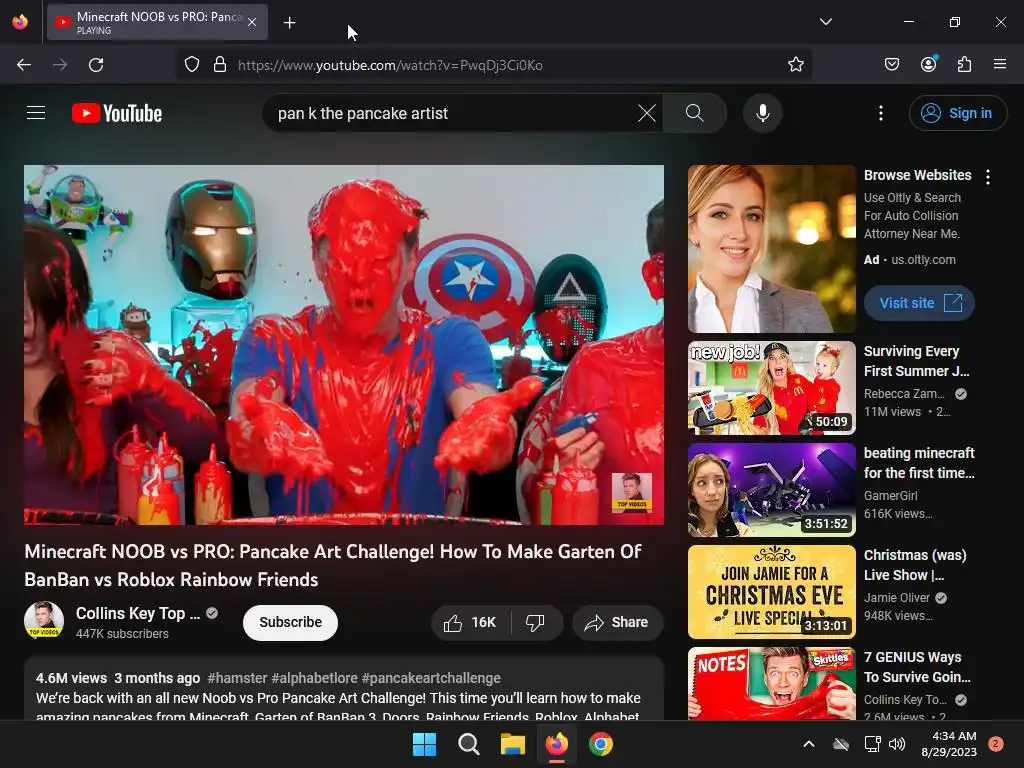The image size is (1024, 768).
Task: Open the YouTube guide hamburger menu
Action: click(x=36, y=113)
